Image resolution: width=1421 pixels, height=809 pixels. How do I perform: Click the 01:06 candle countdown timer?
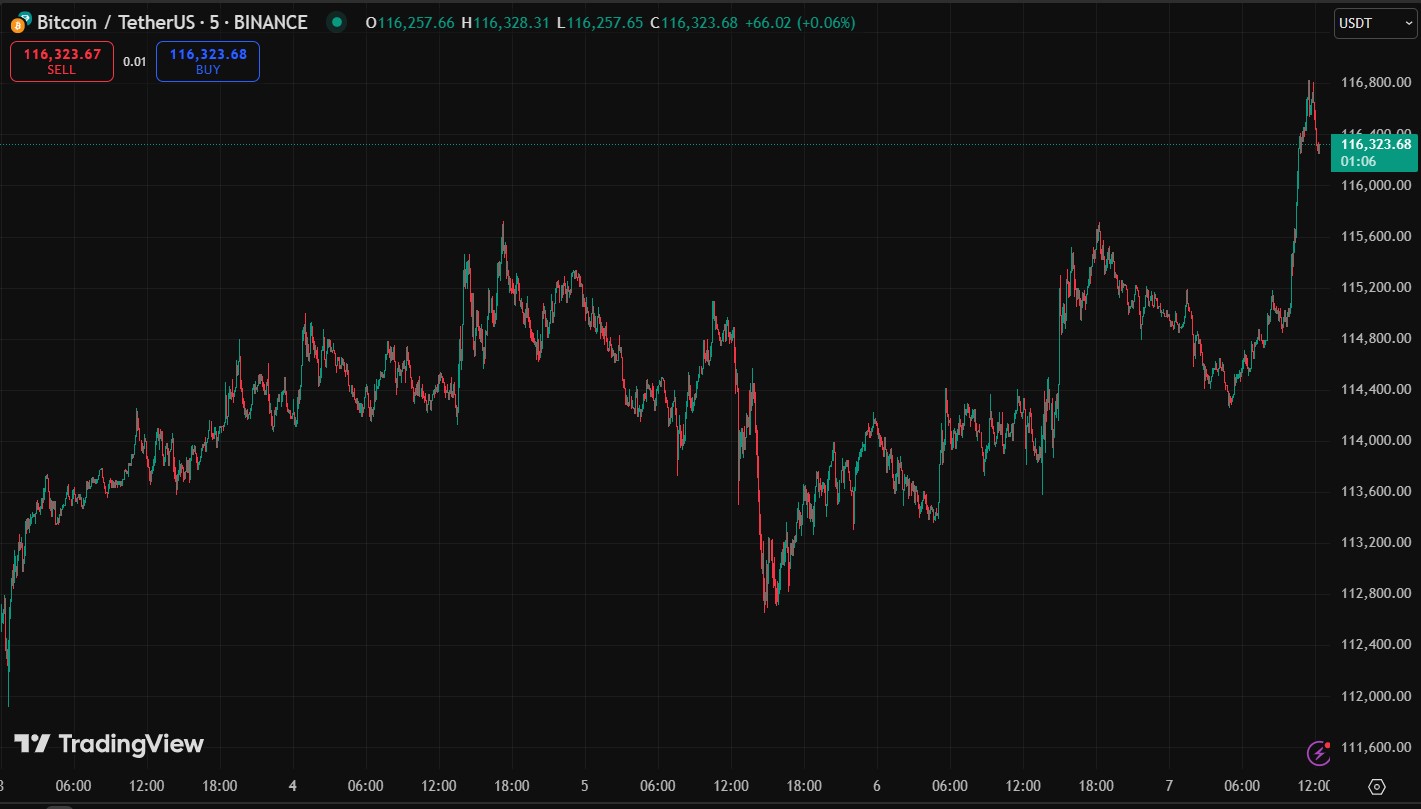[x=1356, y=161]
